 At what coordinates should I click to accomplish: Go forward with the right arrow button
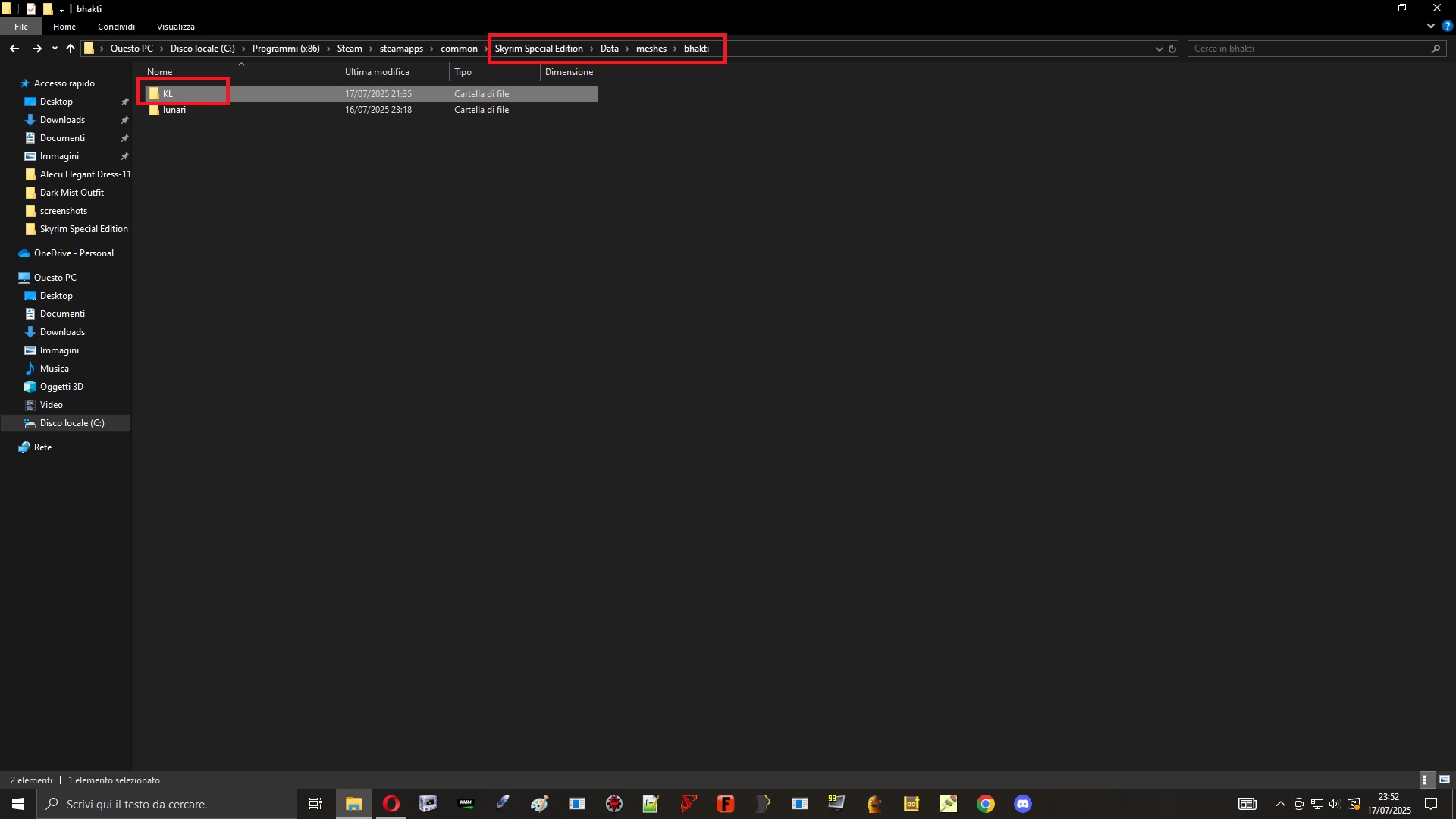36,49
